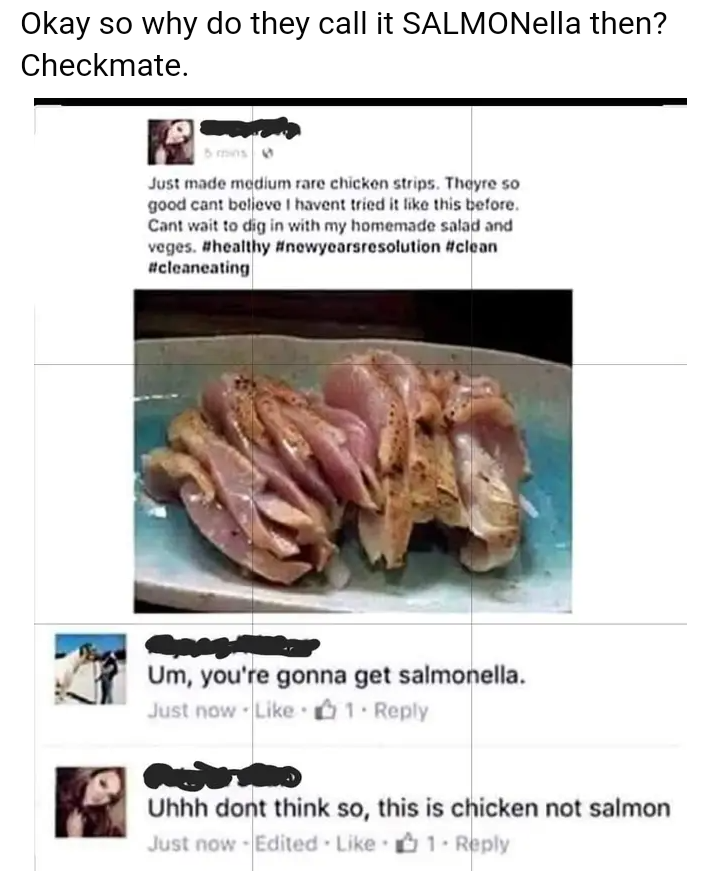Open the horse photo commenter's avatar
This screenshot has width=720, height=871.
[91, 670]
